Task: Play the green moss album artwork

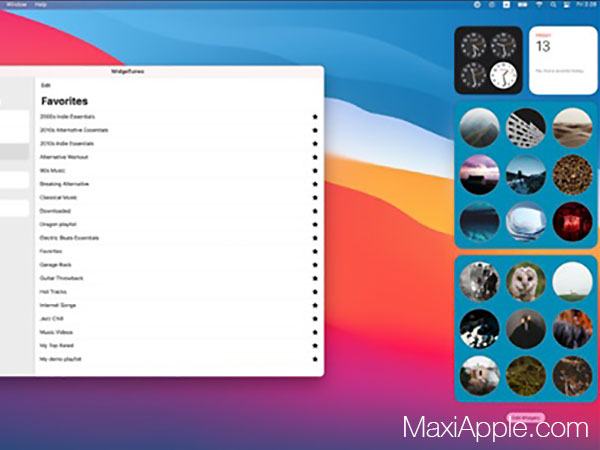Action: [526, 376]
